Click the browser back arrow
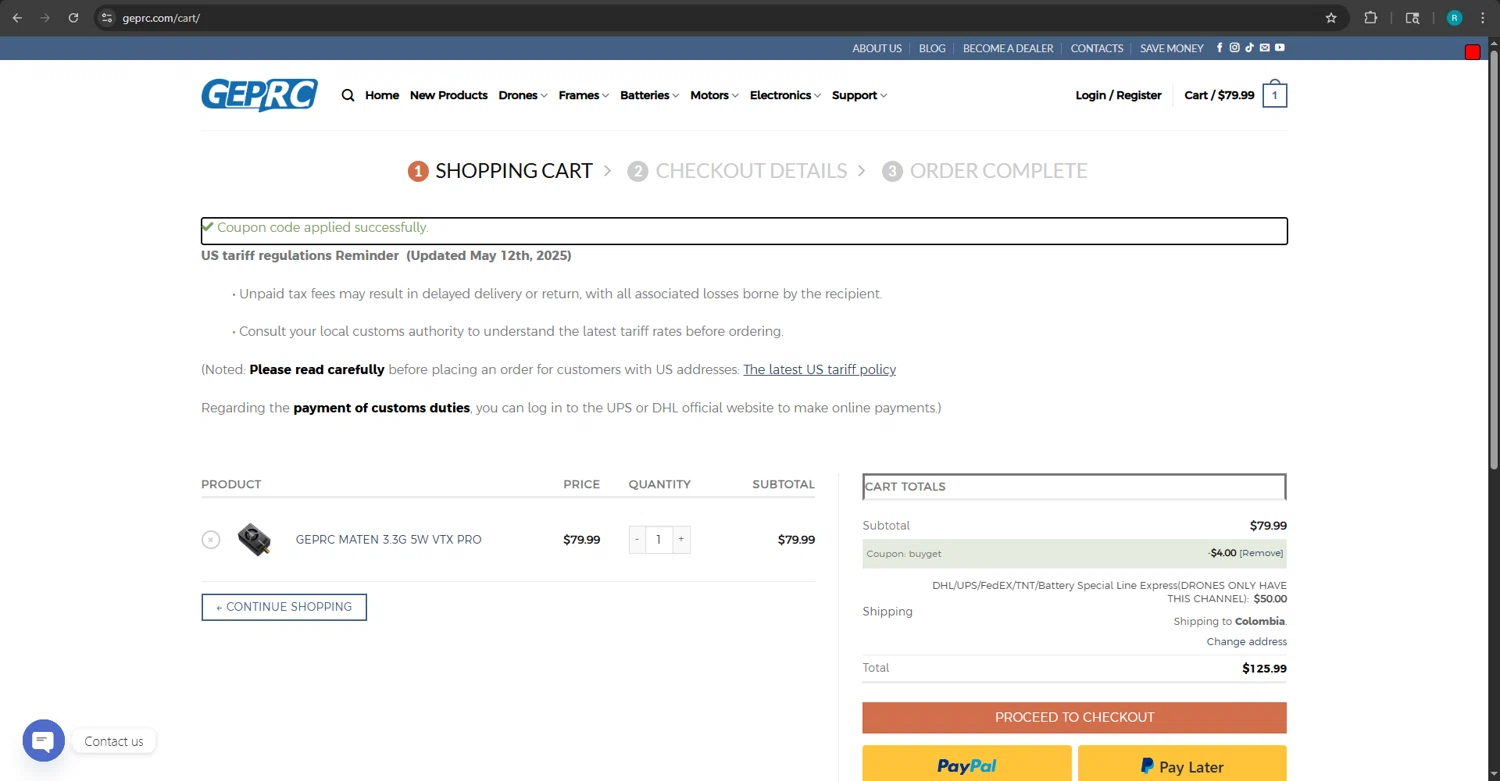The height and width of the screenshot is (781, 1500). pyautogui.click(x=17, y=18)
